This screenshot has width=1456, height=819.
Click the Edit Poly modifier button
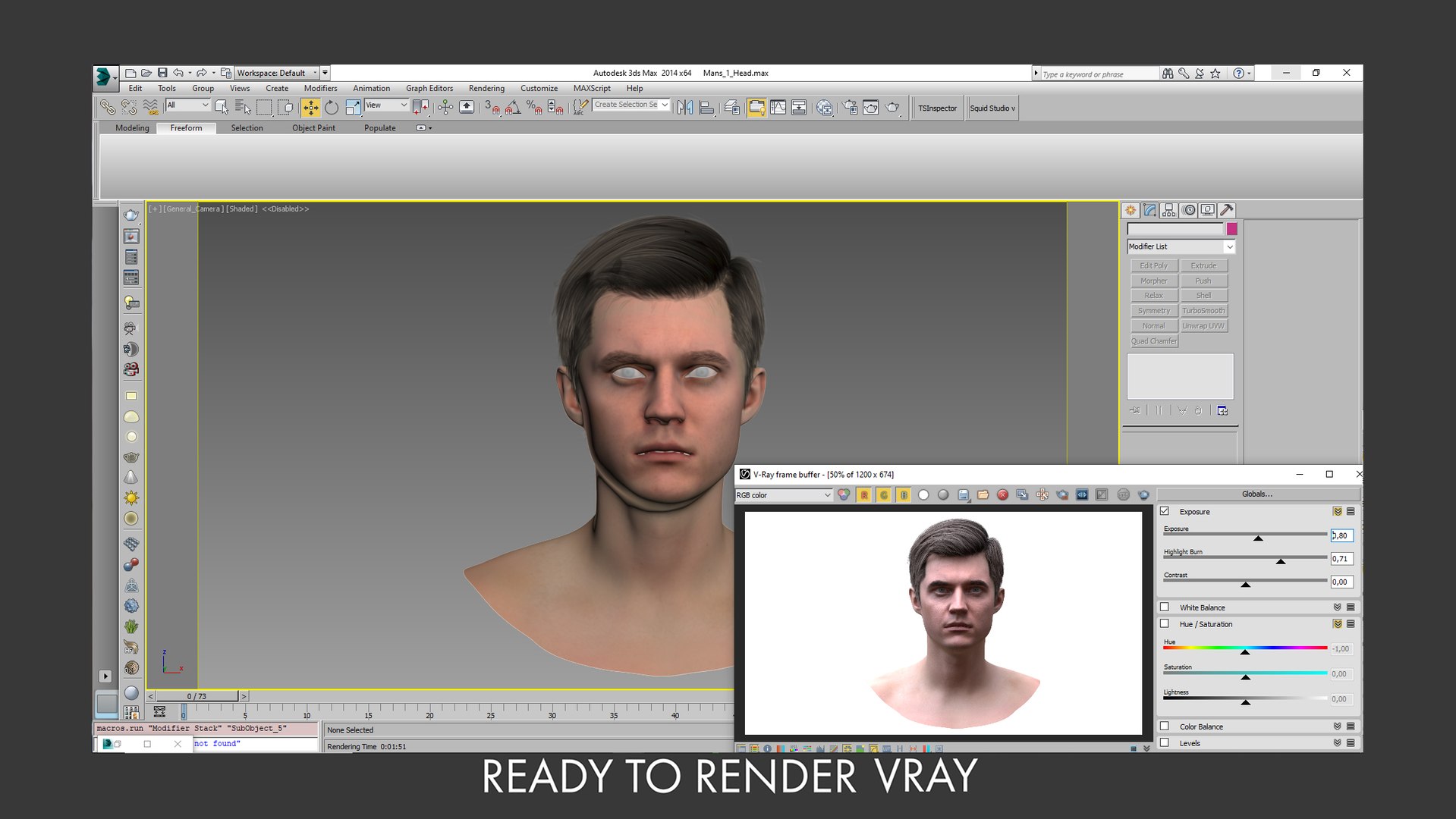click(x=1153, y=265)
